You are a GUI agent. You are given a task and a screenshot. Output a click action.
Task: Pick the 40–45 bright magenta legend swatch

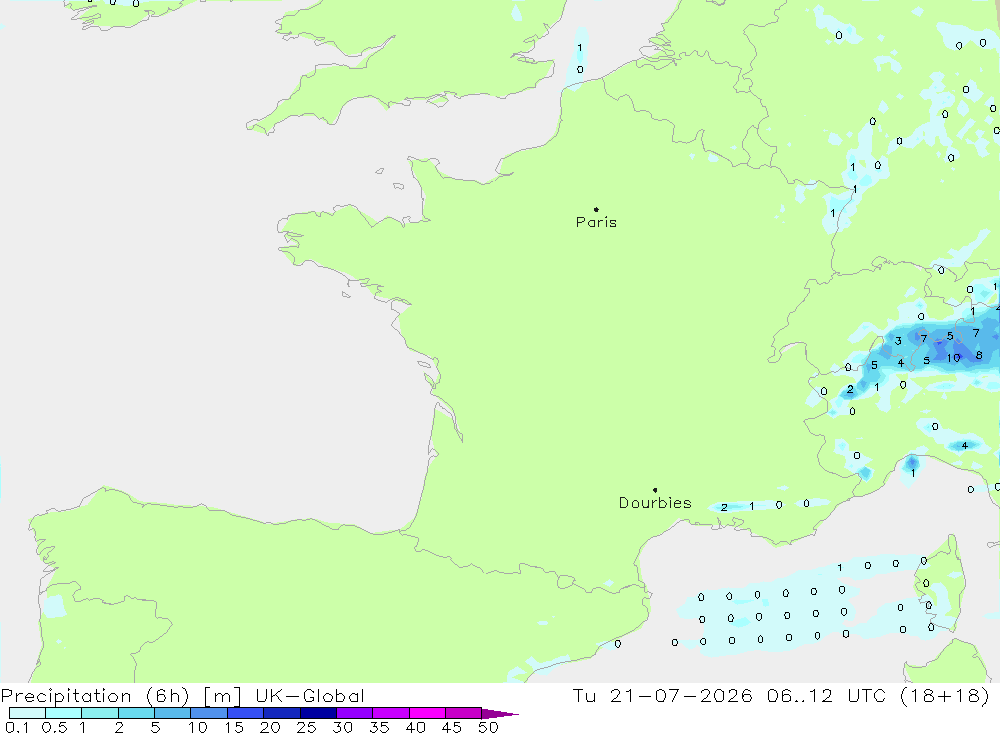[427, 713]
